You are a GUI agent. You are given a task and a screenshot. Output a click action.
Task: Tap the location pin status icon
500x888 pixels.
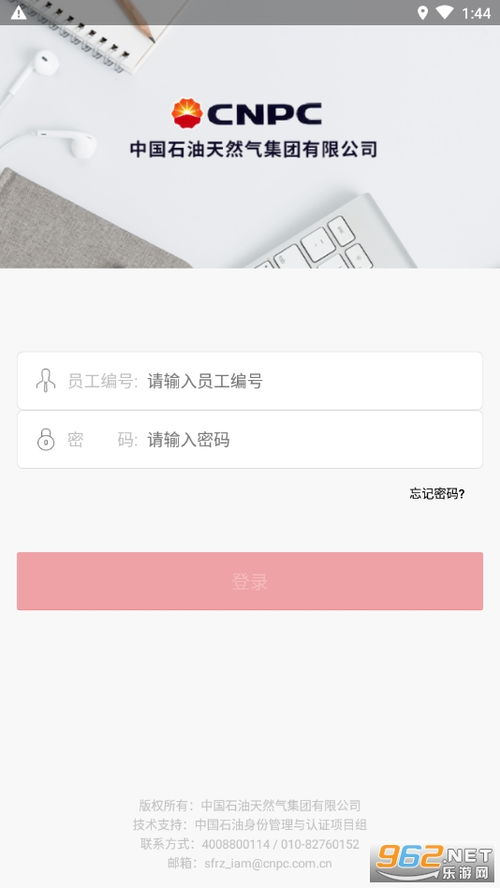(422, 12)
